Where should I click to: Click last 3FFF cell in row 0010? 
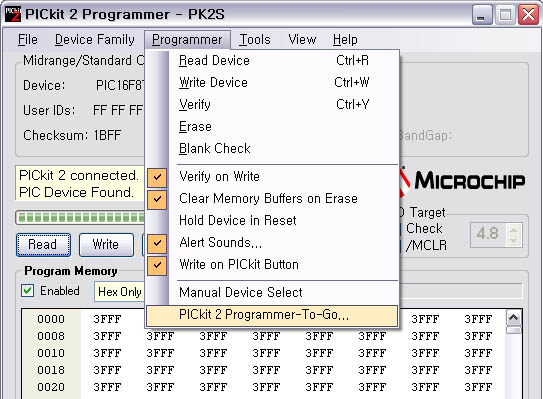tap(478, 353)
